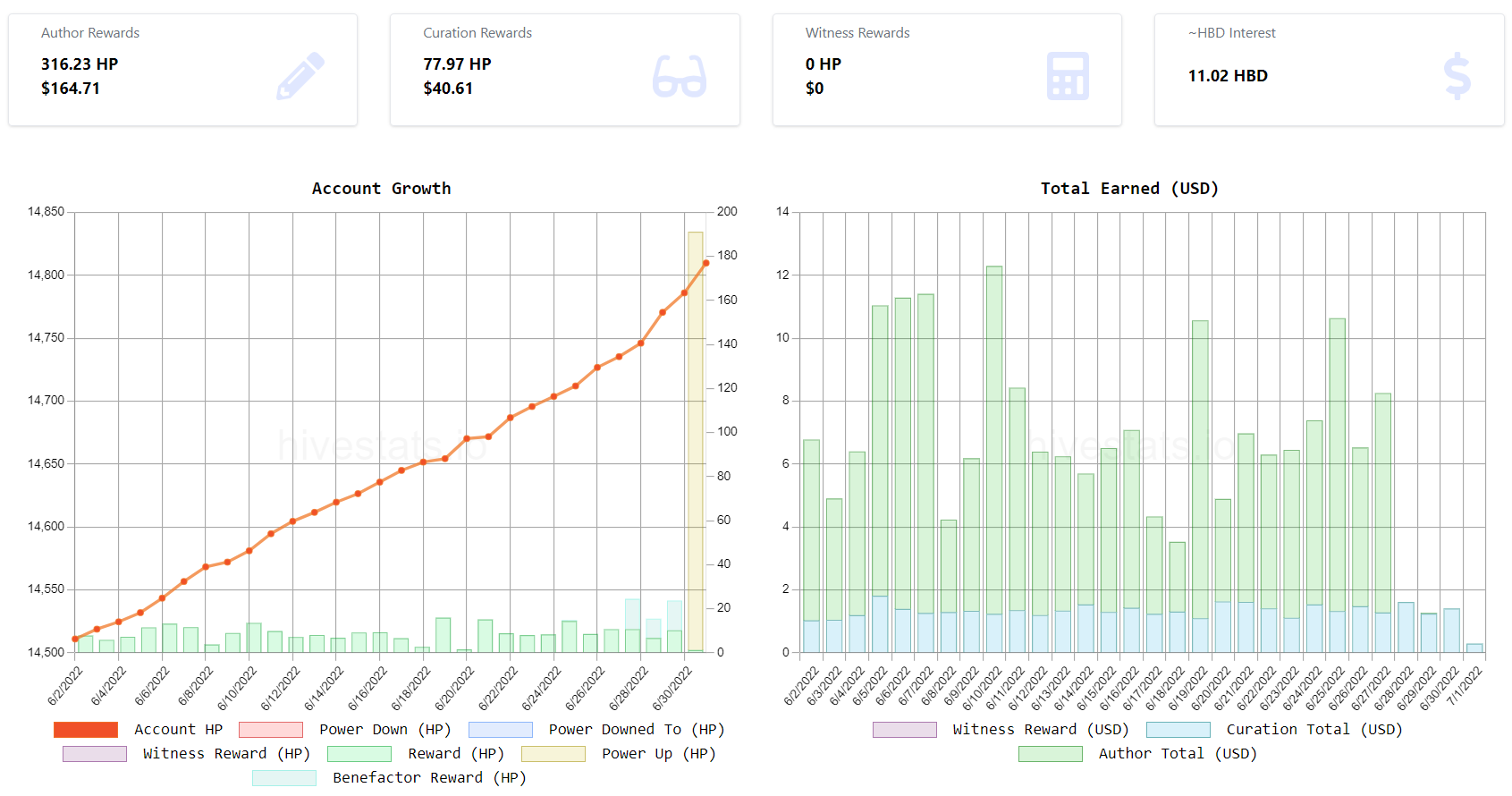
Task: Click the ~HBD Interest heading
Action: click(1232, 33)
